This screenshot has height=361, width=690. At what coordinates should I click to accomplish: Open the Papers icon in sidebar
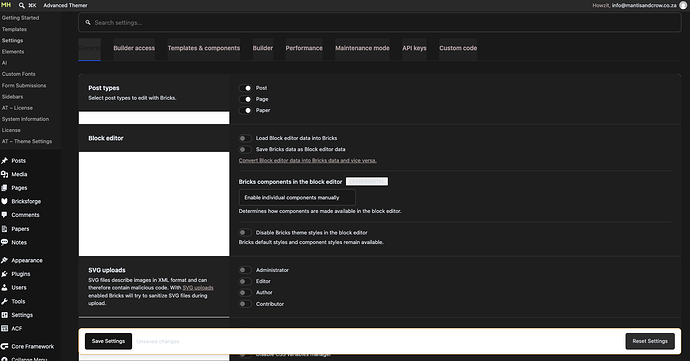[x=4, y=229]
